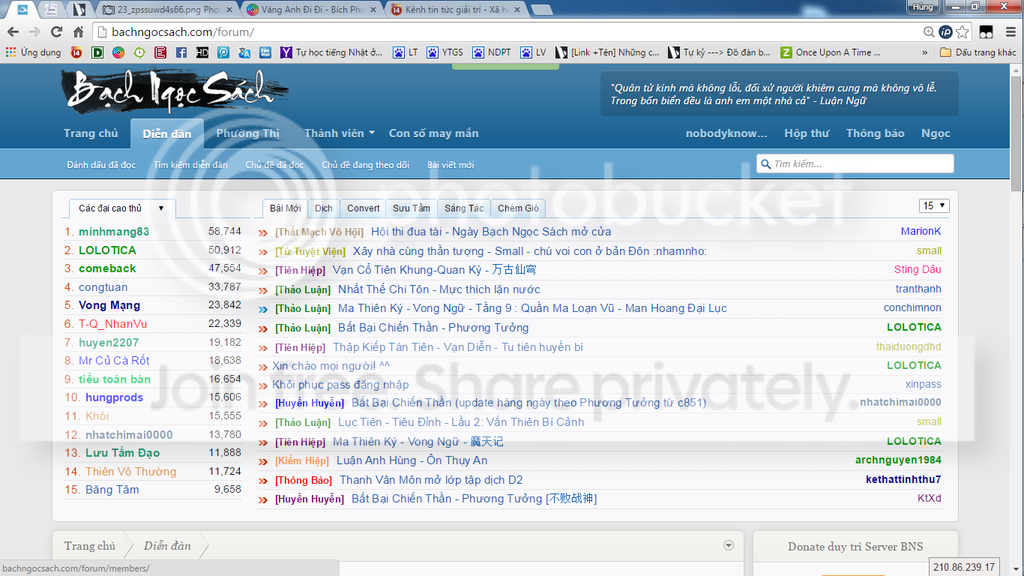The height and width of the screenshot is (576, 1024).
Task: Open the Phường Thị navigation item
Action: (248, 133)
